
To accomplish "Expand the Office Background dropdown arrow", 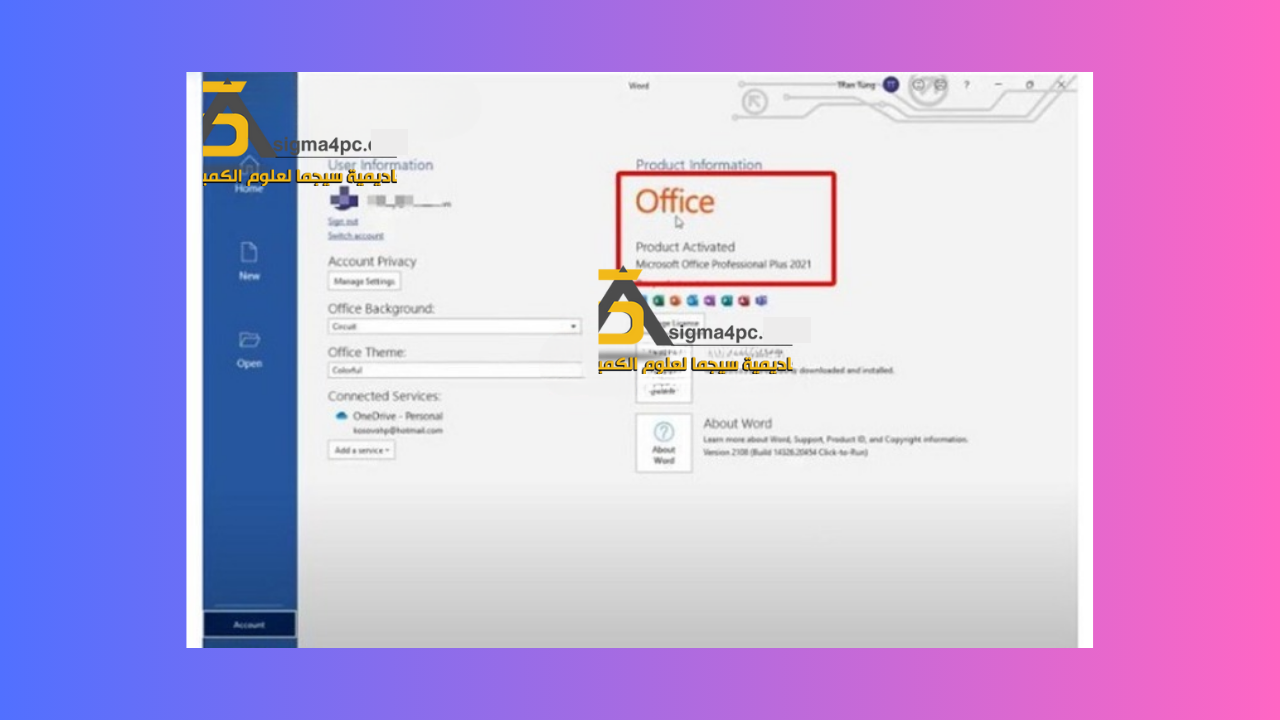I will pyautogui.click(x=574, y=327).
